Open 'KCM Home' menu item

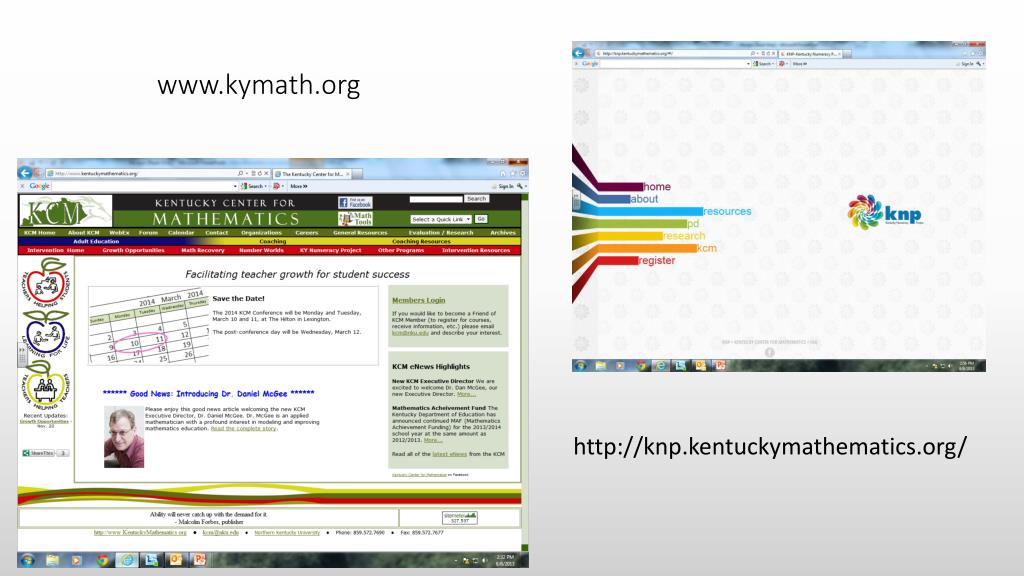point(40,232)
